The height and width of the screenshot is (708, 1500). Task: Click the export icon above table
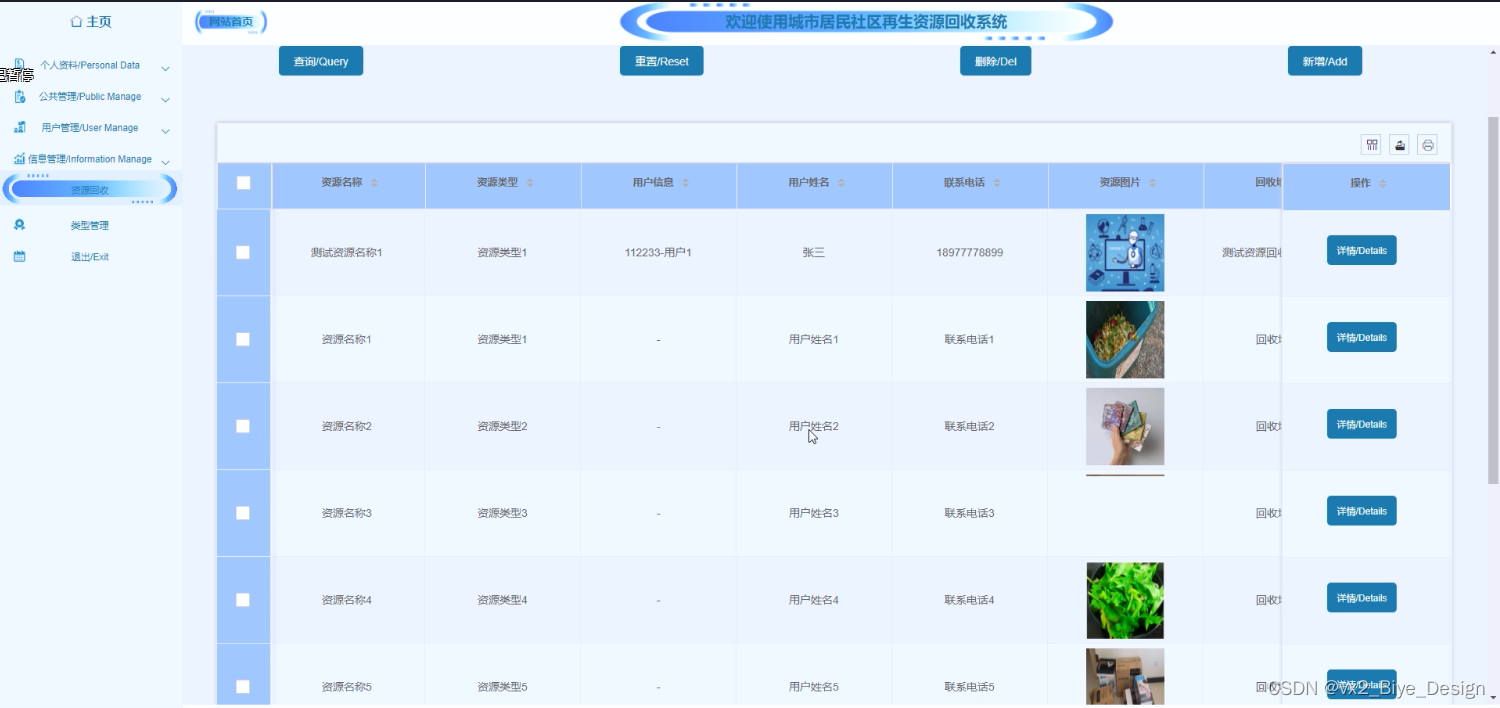pos(1399,145)
